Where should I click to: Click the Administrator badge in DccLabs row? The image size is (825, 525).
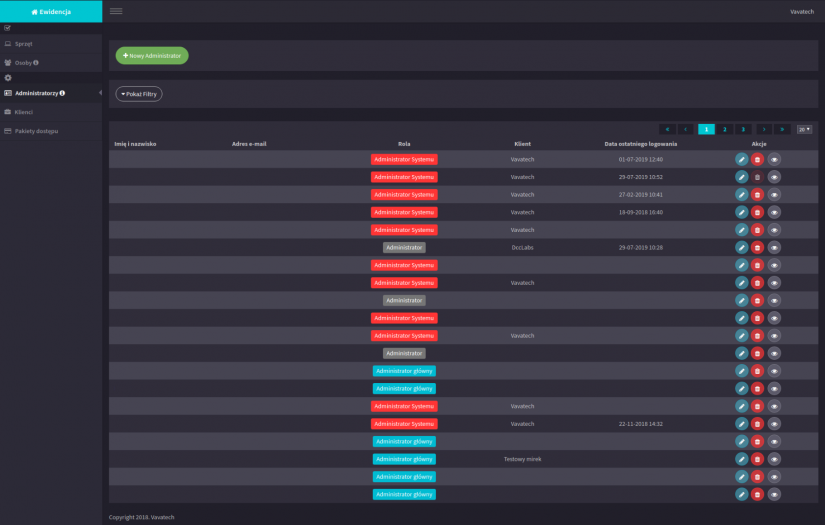coord(404,248)
